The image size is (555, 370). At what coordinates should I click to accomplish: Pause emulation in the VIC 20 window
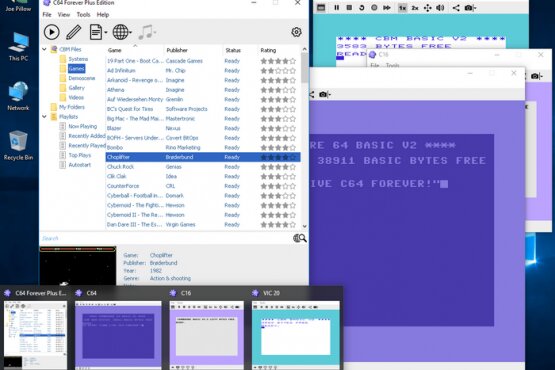337,7
